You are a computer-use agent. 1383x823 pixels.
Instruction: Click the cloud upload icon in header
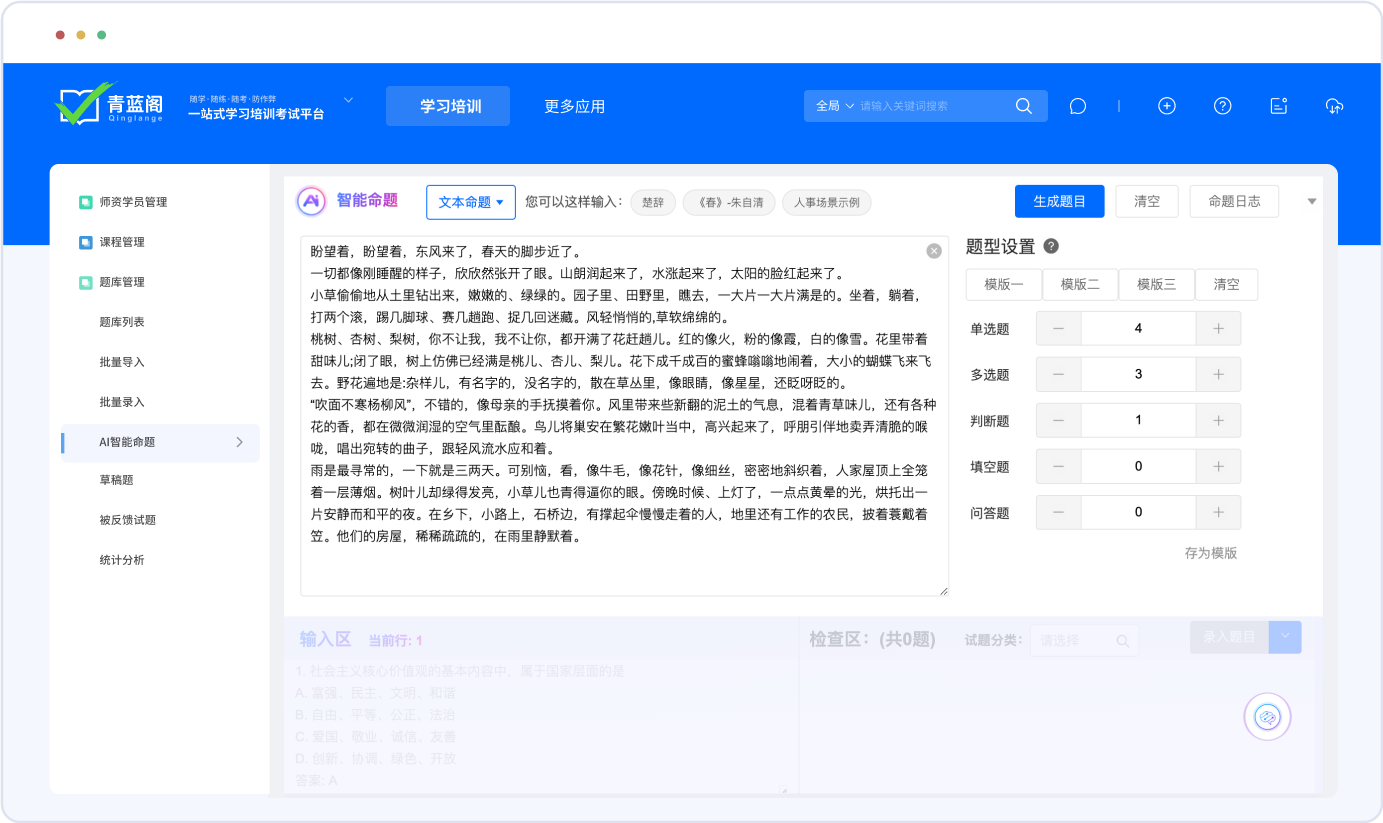coord(1334,106)
